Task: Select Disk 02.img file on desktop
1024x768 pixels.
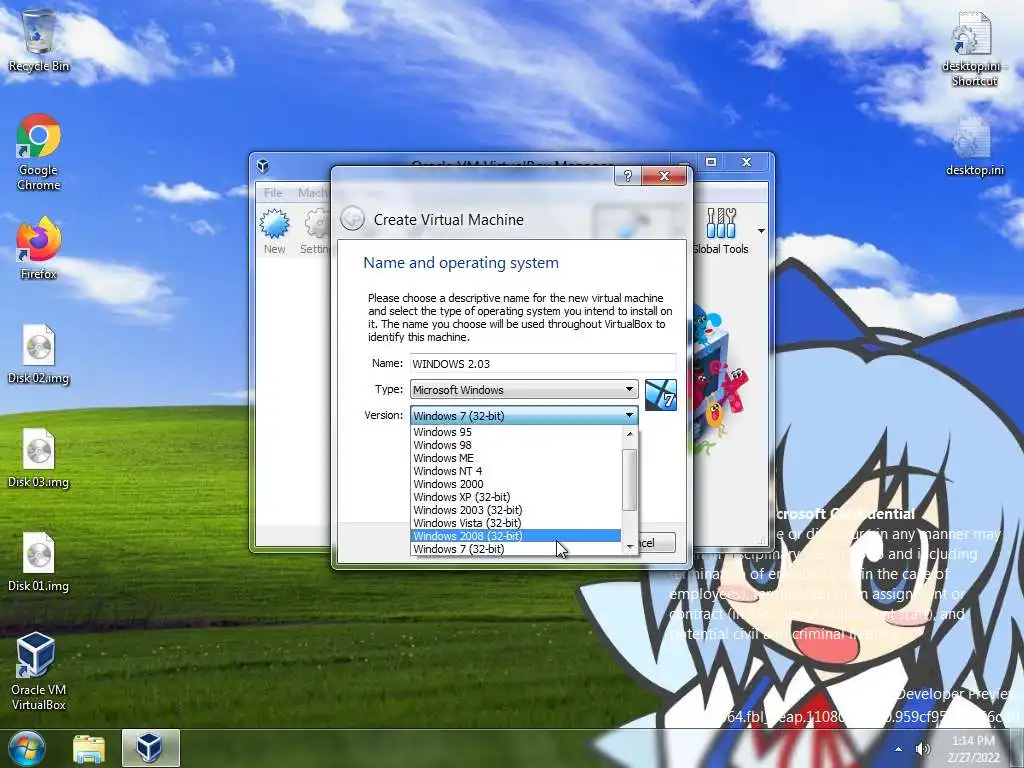Action: pyautogui.click(x=39, y=354)
